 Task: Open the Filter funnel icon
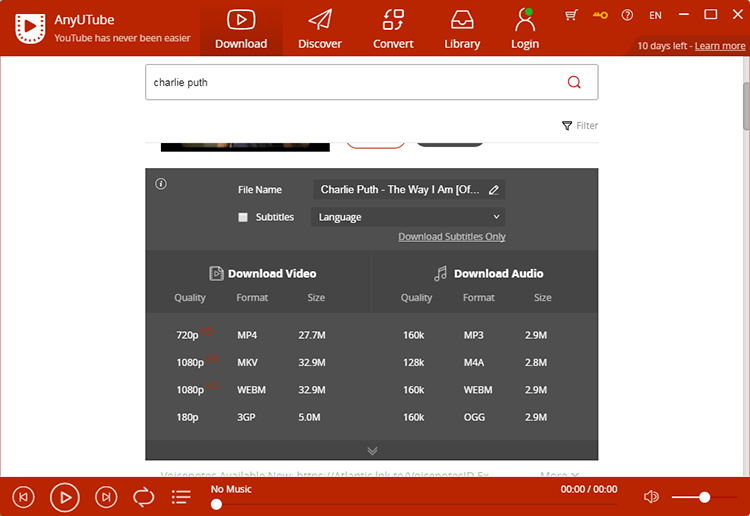[567, 126]
